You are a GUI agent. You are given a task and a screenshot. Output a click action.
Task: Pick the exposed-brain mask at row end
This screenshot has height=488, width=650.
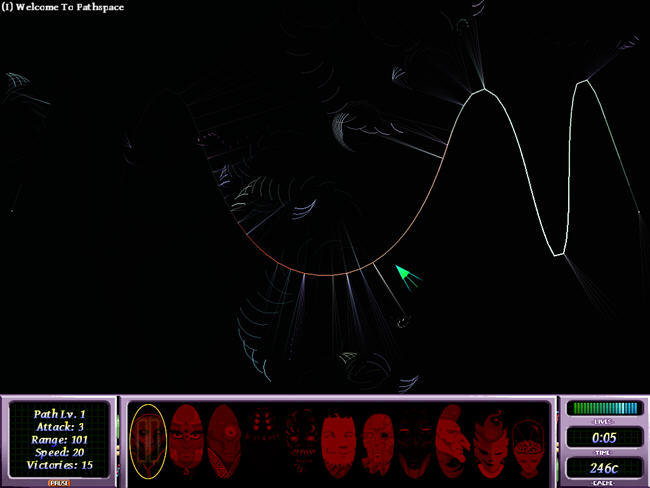pos(527,441)
